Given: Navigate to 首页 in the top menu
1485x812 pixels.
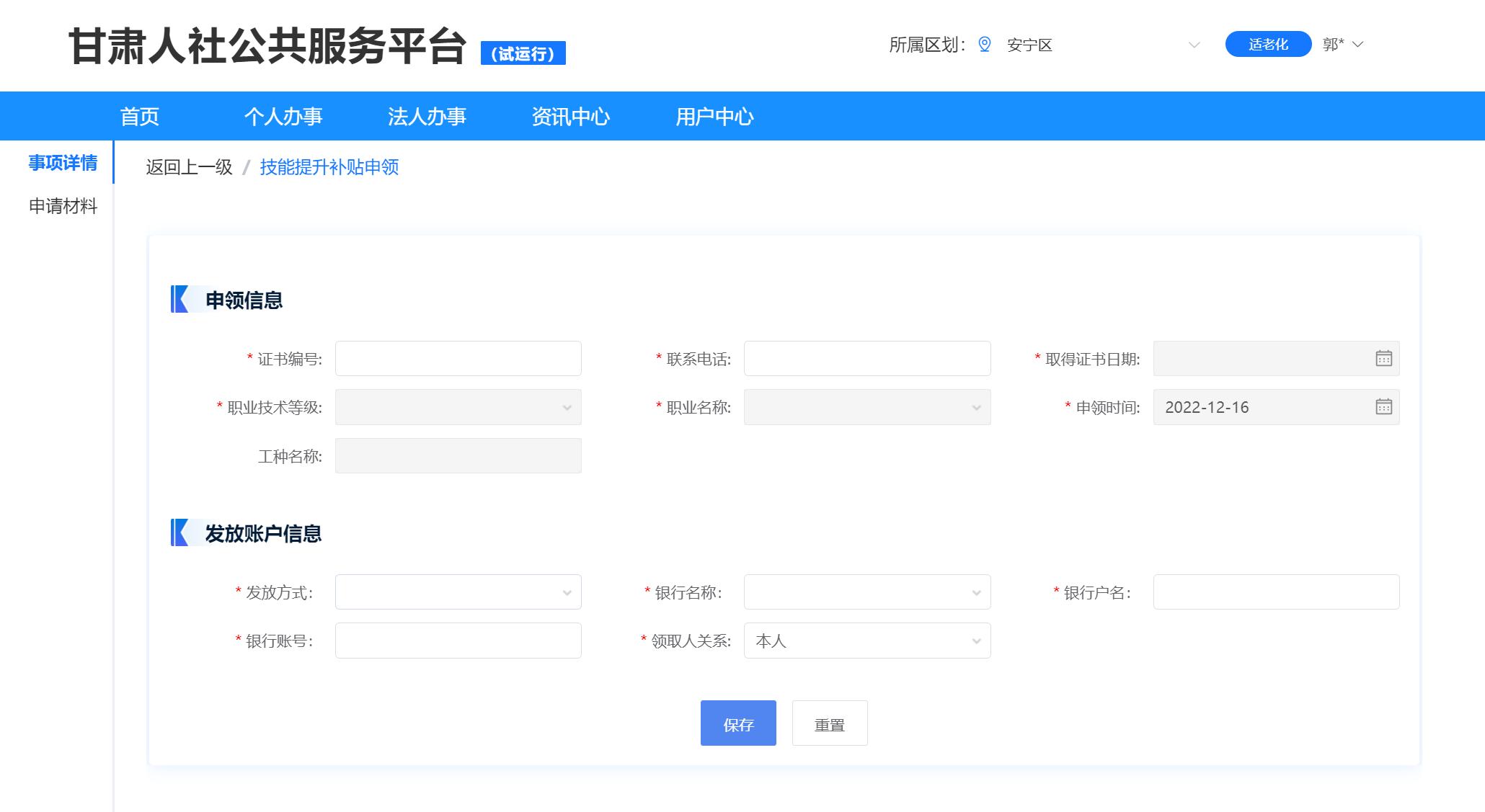Looking at the screenshot, I should 138,115.
